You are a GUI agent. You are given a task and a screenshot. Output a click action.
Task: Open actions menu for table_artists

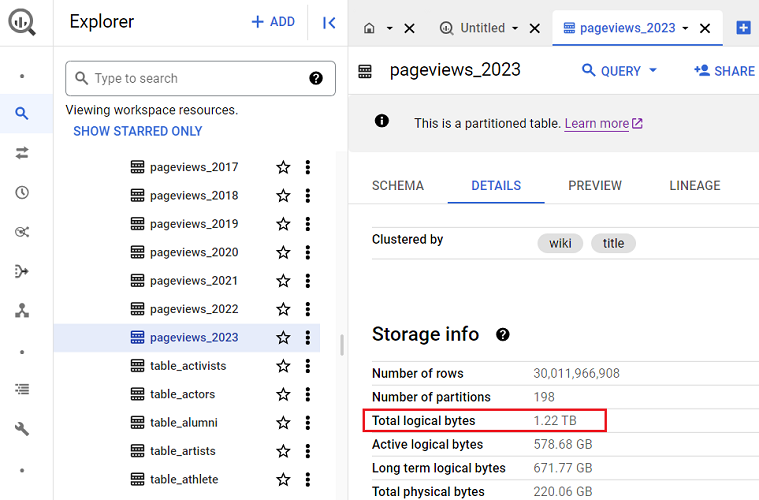coord(308,451)
